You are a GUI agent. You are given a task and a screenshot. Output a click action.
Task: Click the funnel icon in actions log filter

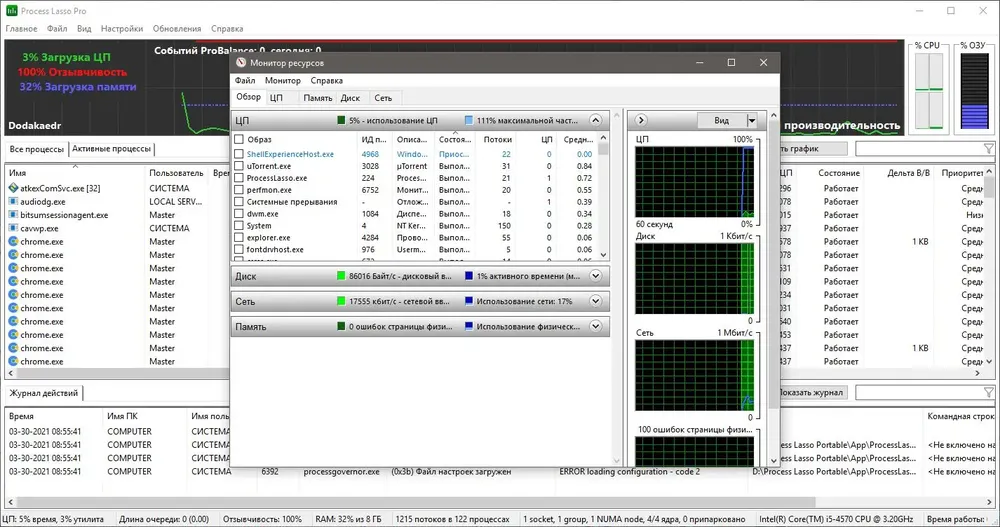[x=989, y=392]
